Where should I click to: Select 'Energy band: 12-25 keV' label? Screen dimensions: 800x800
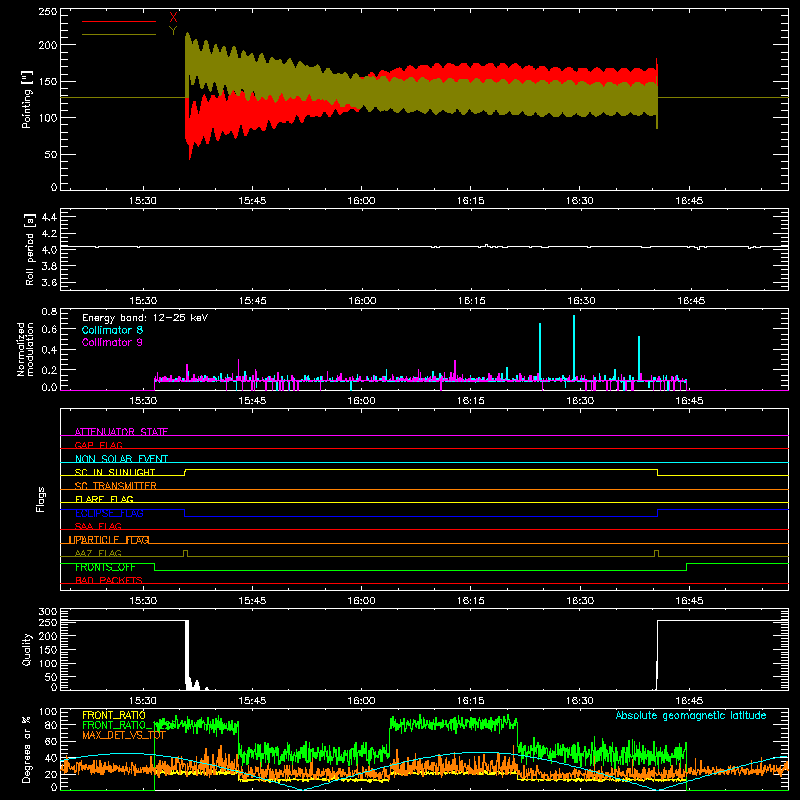coord(145,318)
